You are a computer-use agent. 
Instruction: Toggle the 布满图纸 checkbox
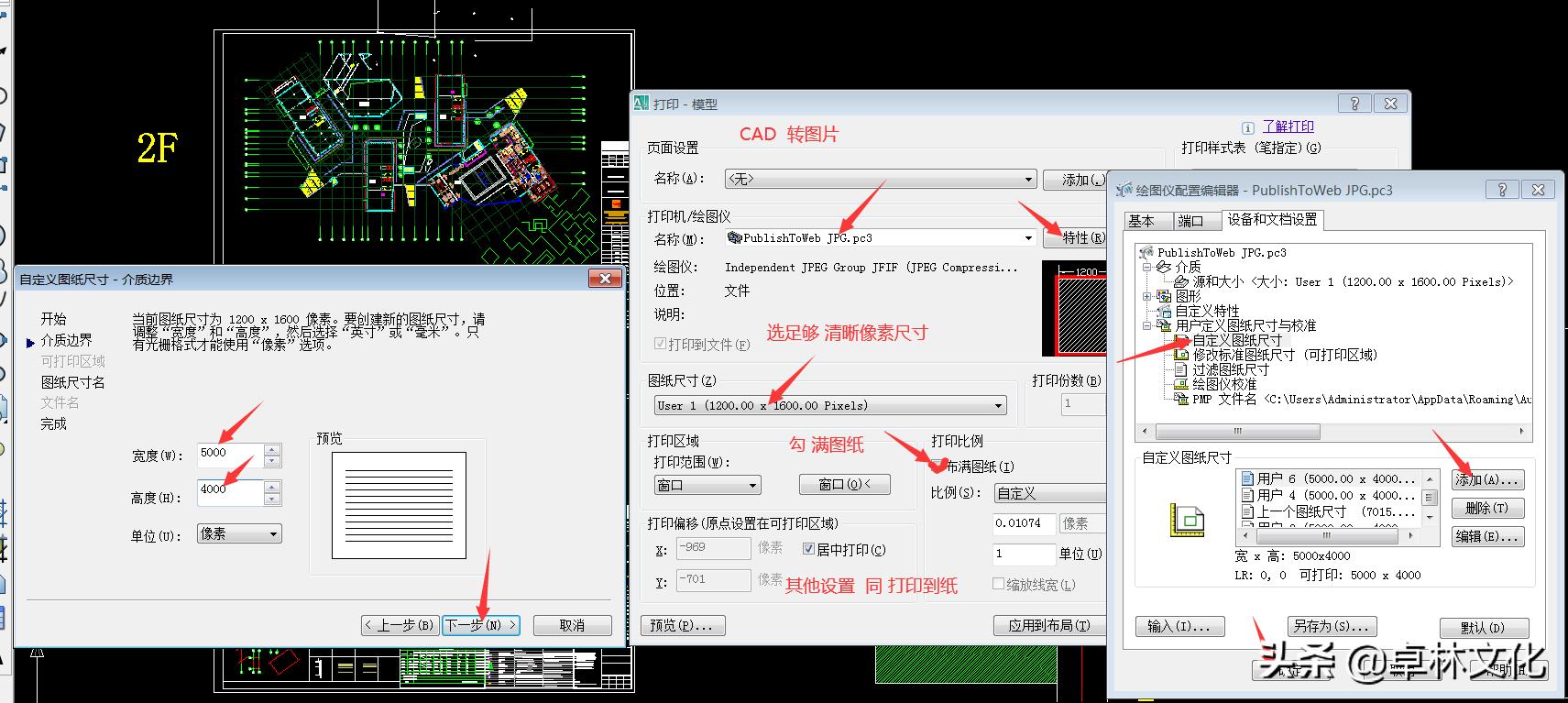(x=937, y=467)
